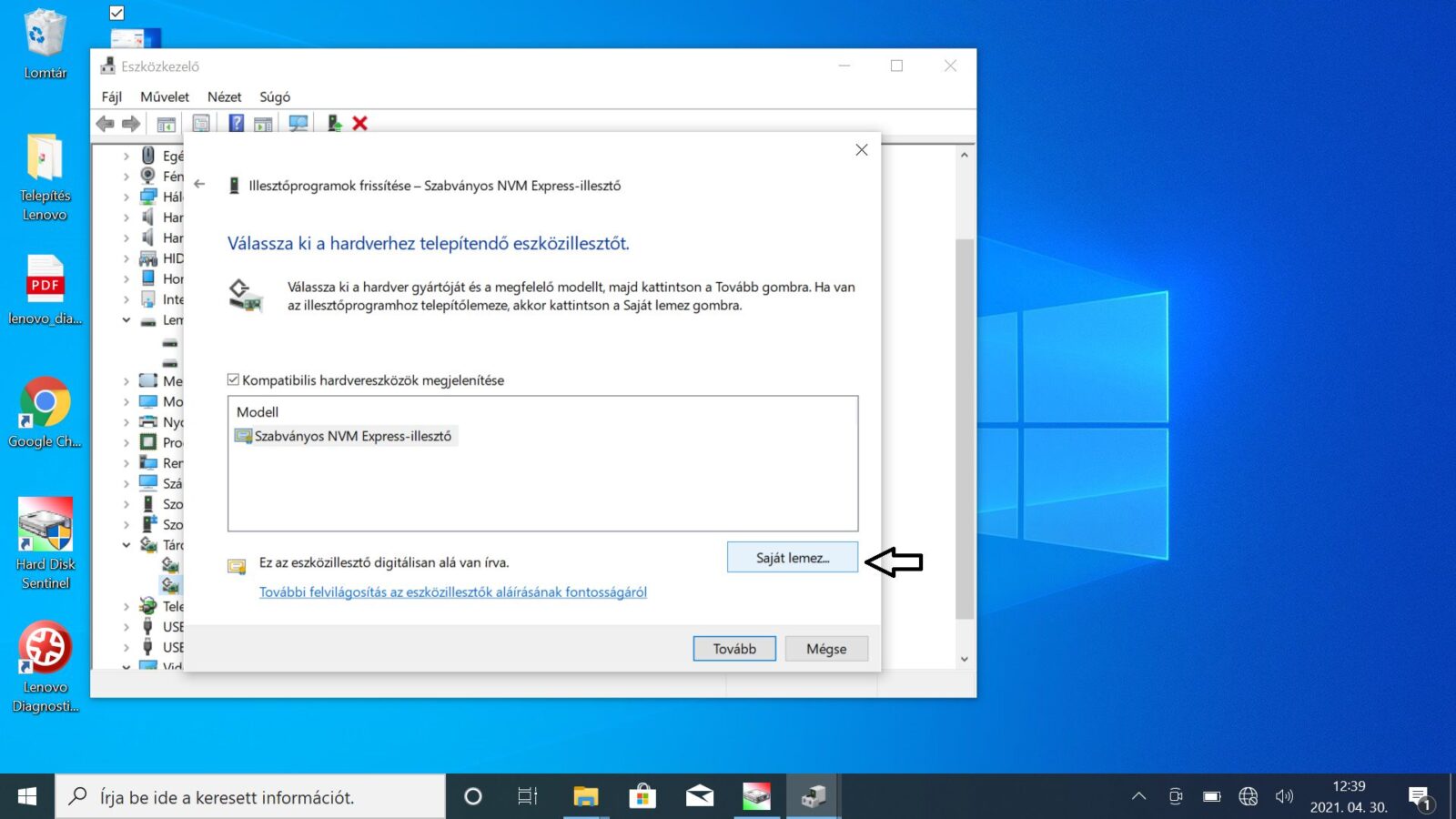This screenshot has width=1456, height=819.
Task: Click the Tovább button
Action: [x=734, y=649]
